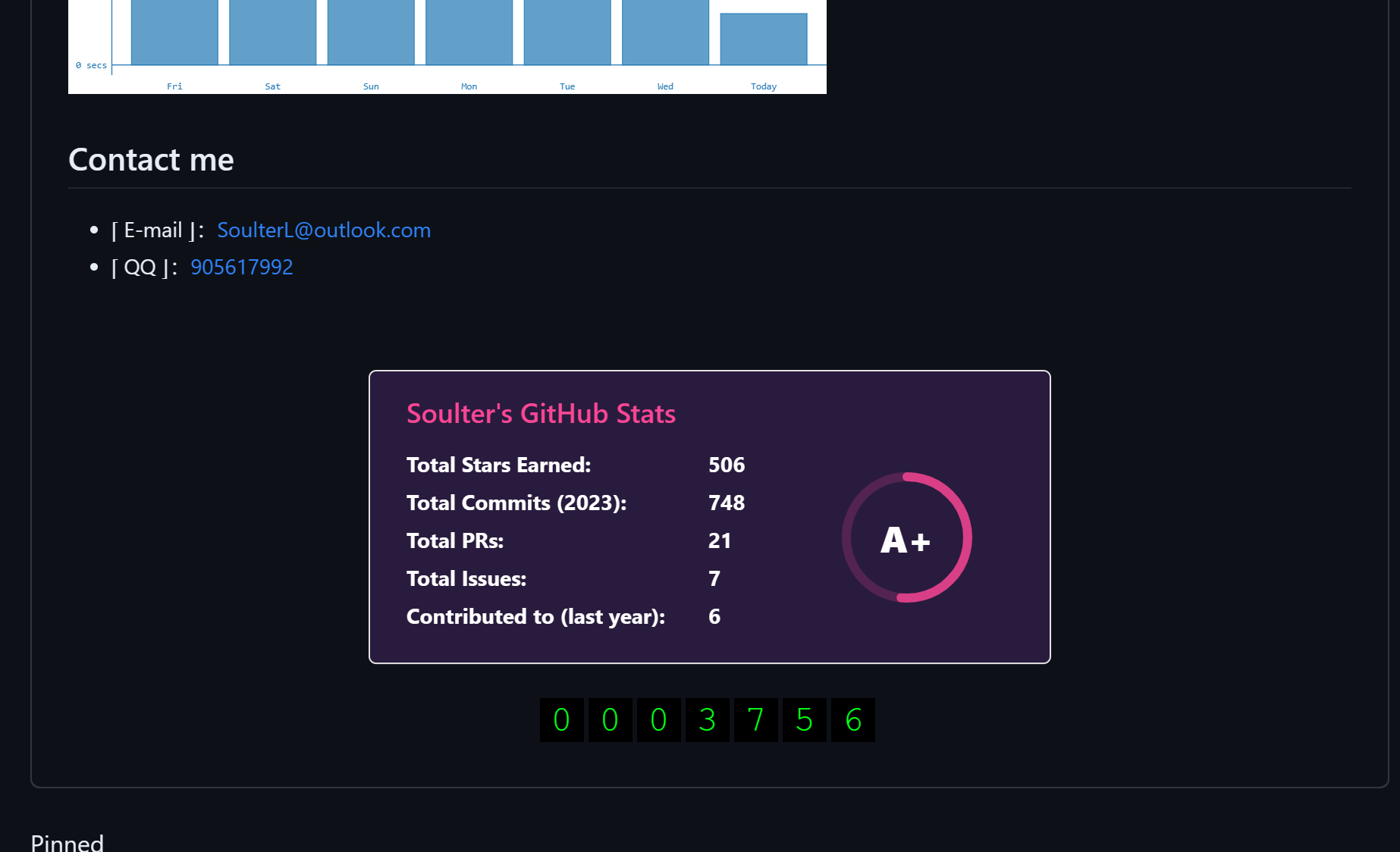The height and width of the screenshot is (852, 1400).
Task: Click the QQ number 905617992 link
Action: pos(241,267)
